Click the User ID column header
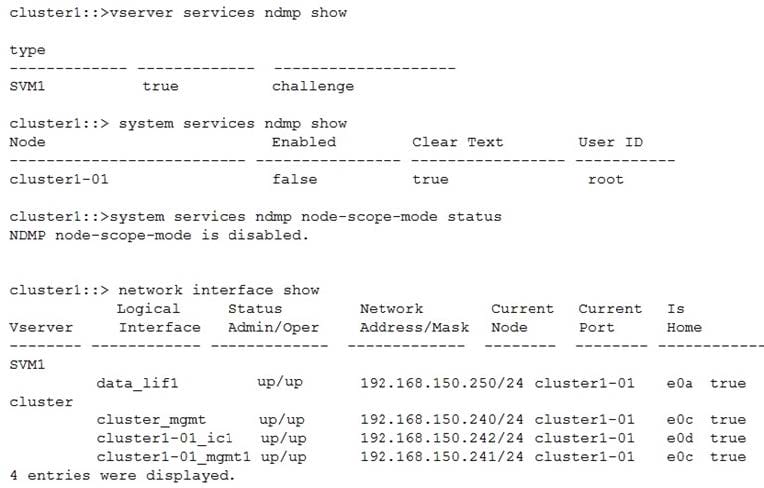The height and width of the screenshot is (488, 764). pos(610,142)
